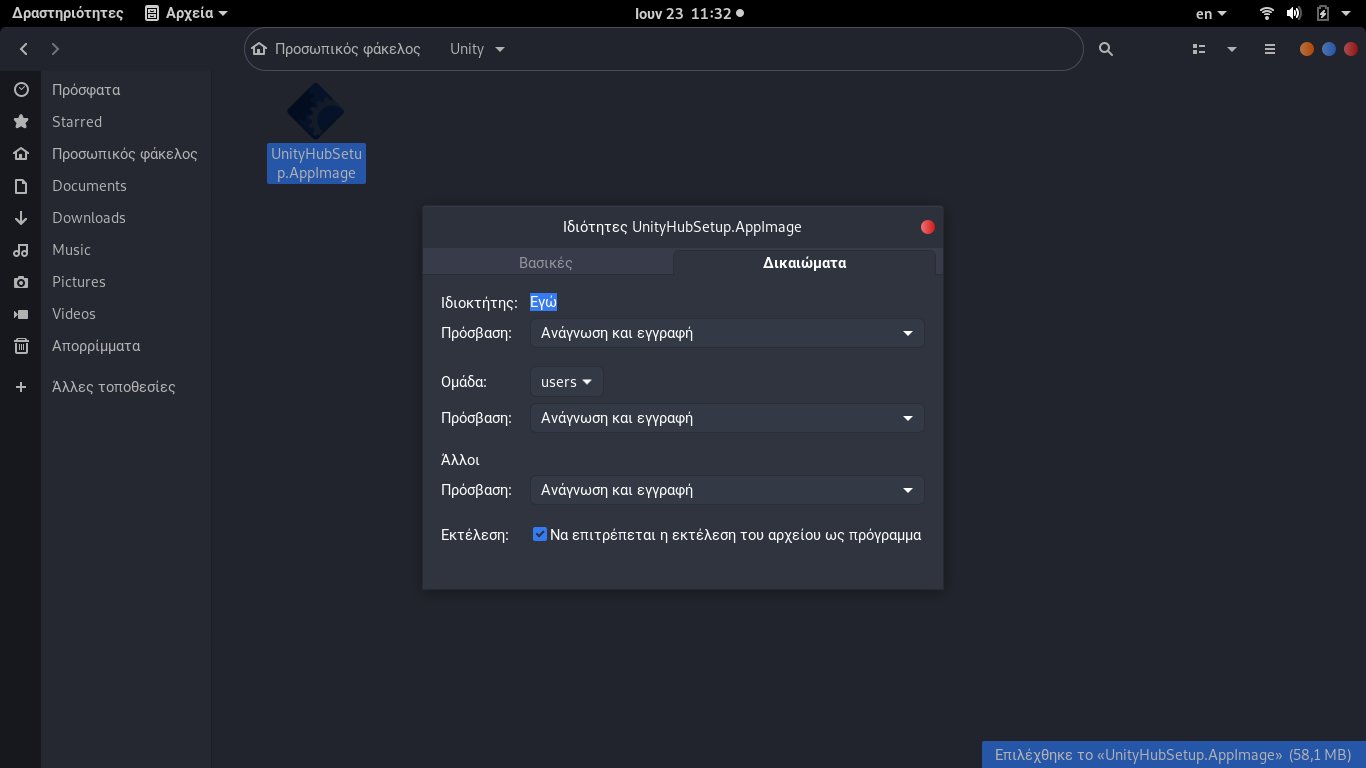Switch to the Δικαιώματα tab
Screen dimensions: 1366x768
tap(805, 263)
